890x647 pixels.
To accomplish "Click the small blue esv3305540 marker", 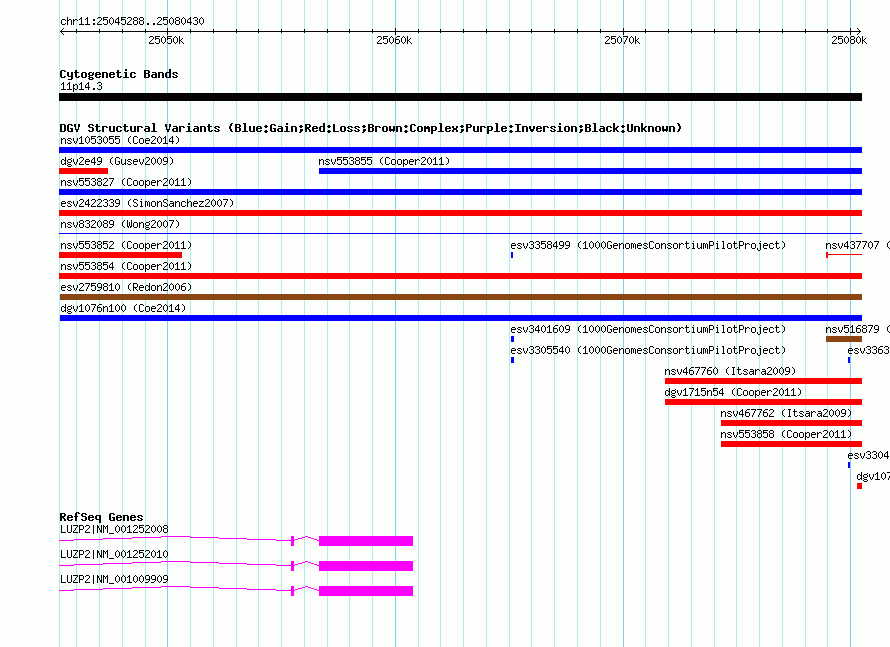I will coord(512,360).
